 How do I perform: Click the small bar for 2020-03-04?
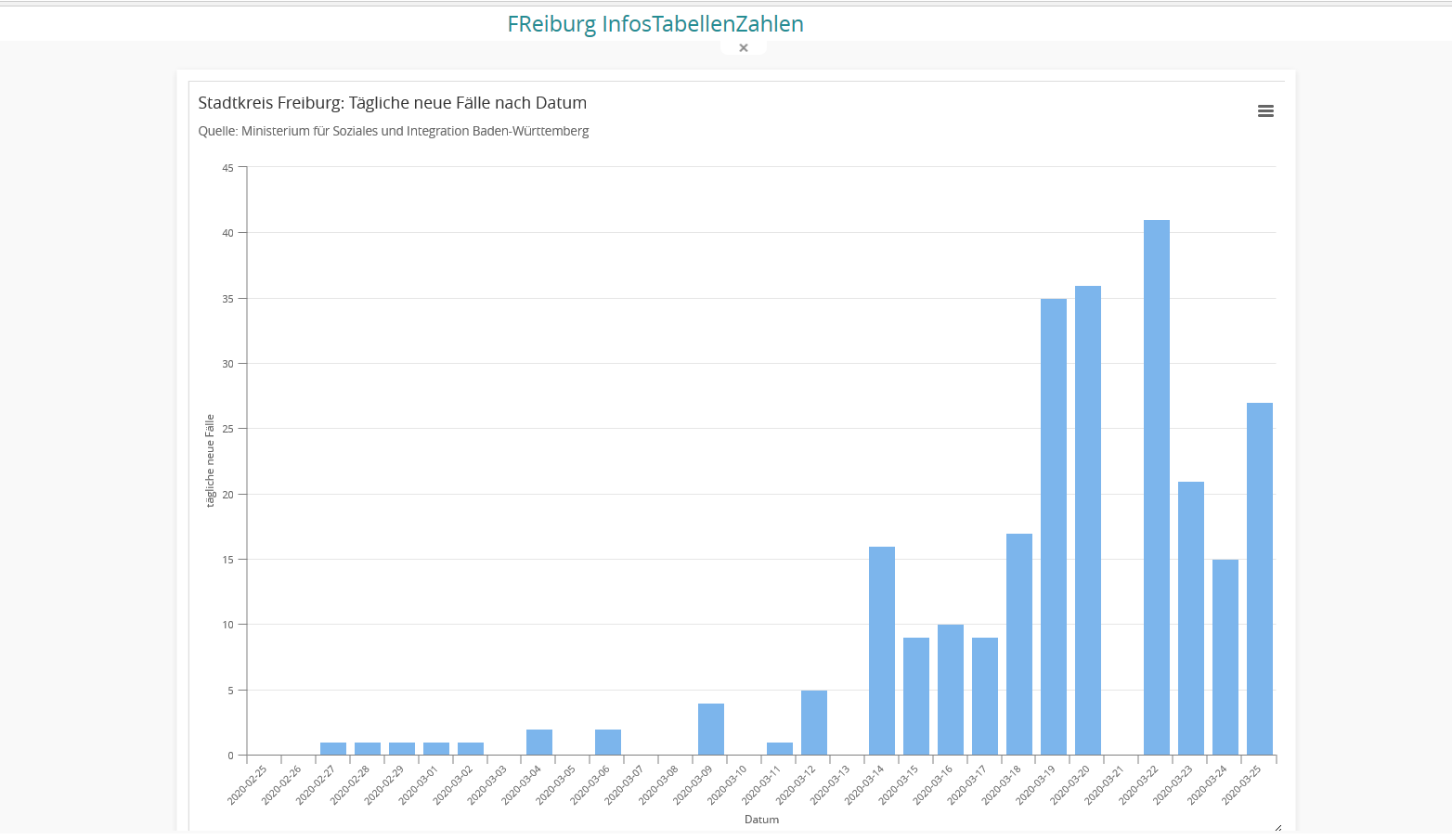(x=538, y=743)
